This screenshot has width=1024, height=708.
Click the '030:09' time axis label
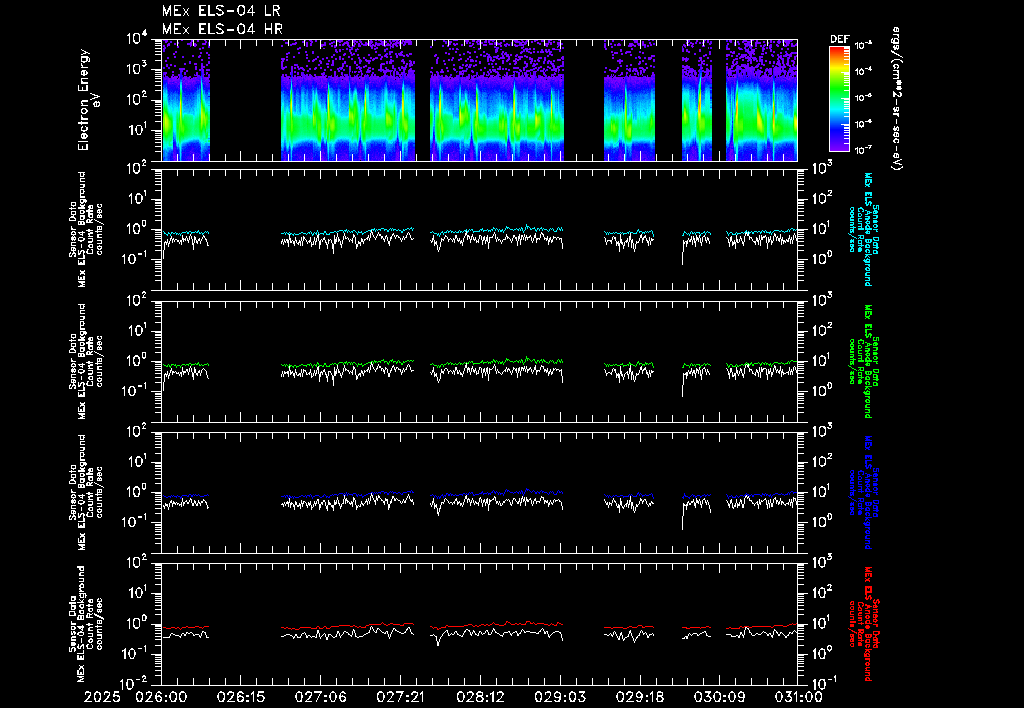pyautogui.click(x=719, y=697)
